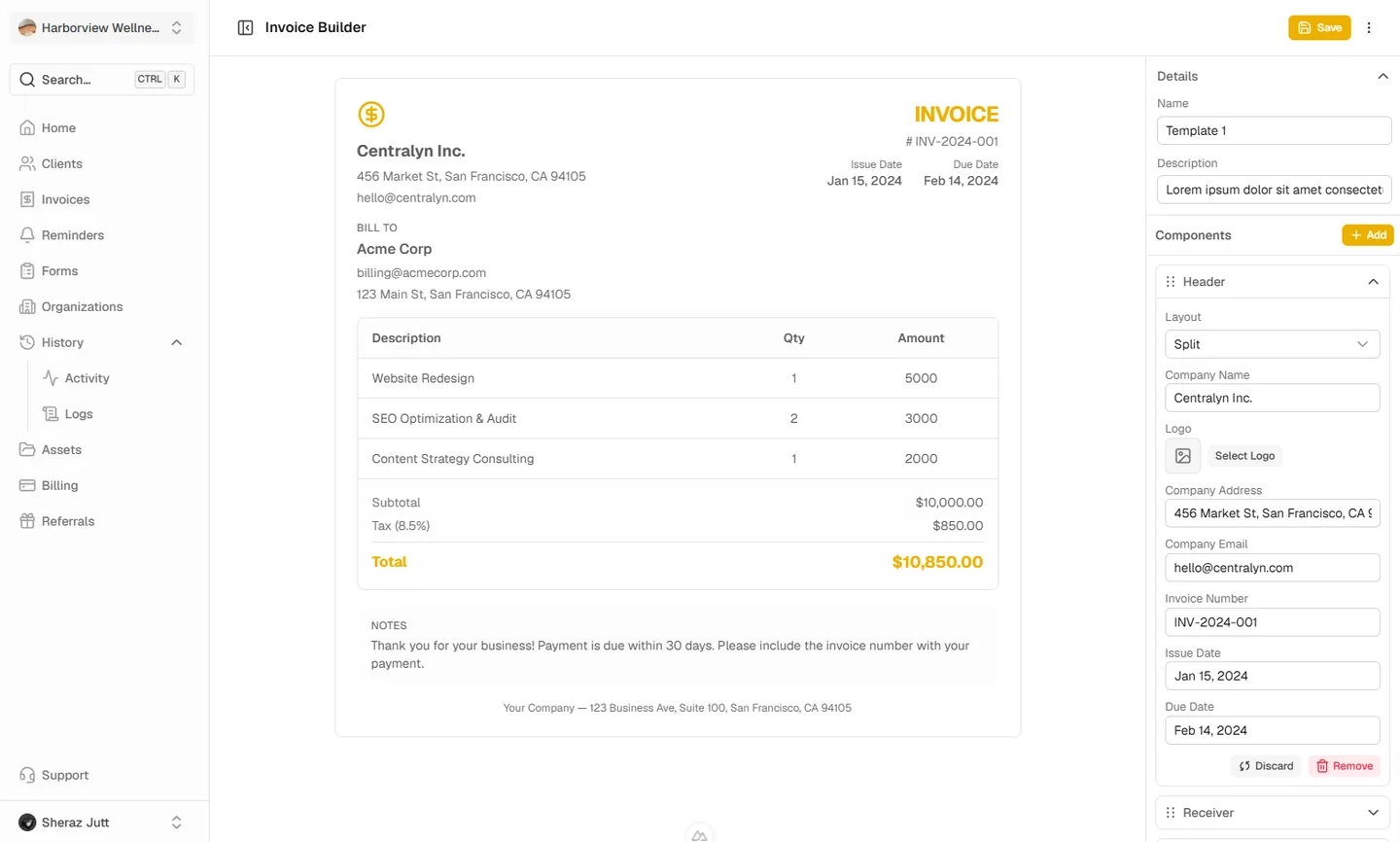The height and width of the screenshot is (842, 1400).
Task: Toggle the sidebar panel icon
Action: pos(245,27)
